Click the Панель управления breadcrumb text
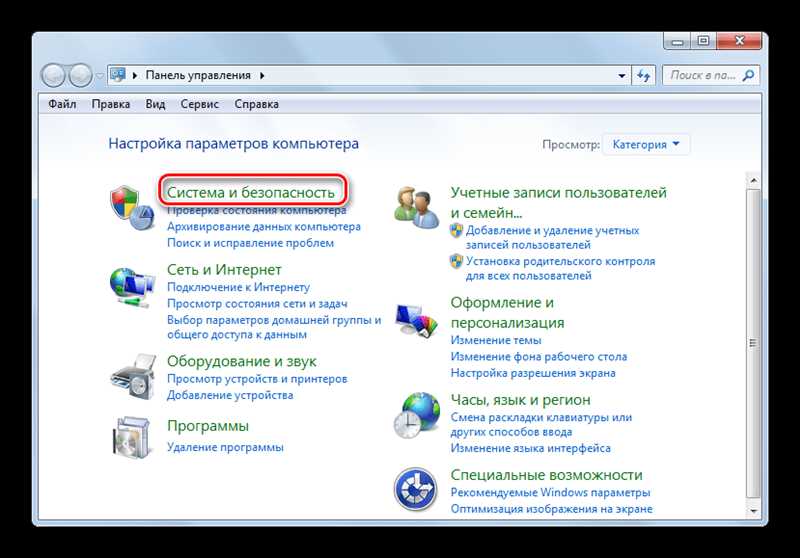The width and height of the screenshot is (800, 558). tap(198, 75)
